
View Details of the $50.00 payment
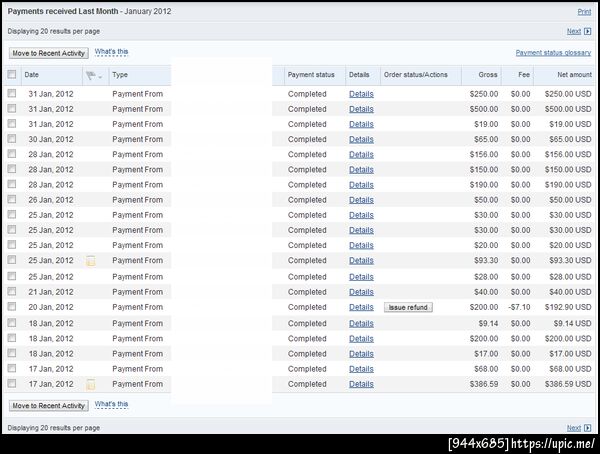tap(361, 200)
